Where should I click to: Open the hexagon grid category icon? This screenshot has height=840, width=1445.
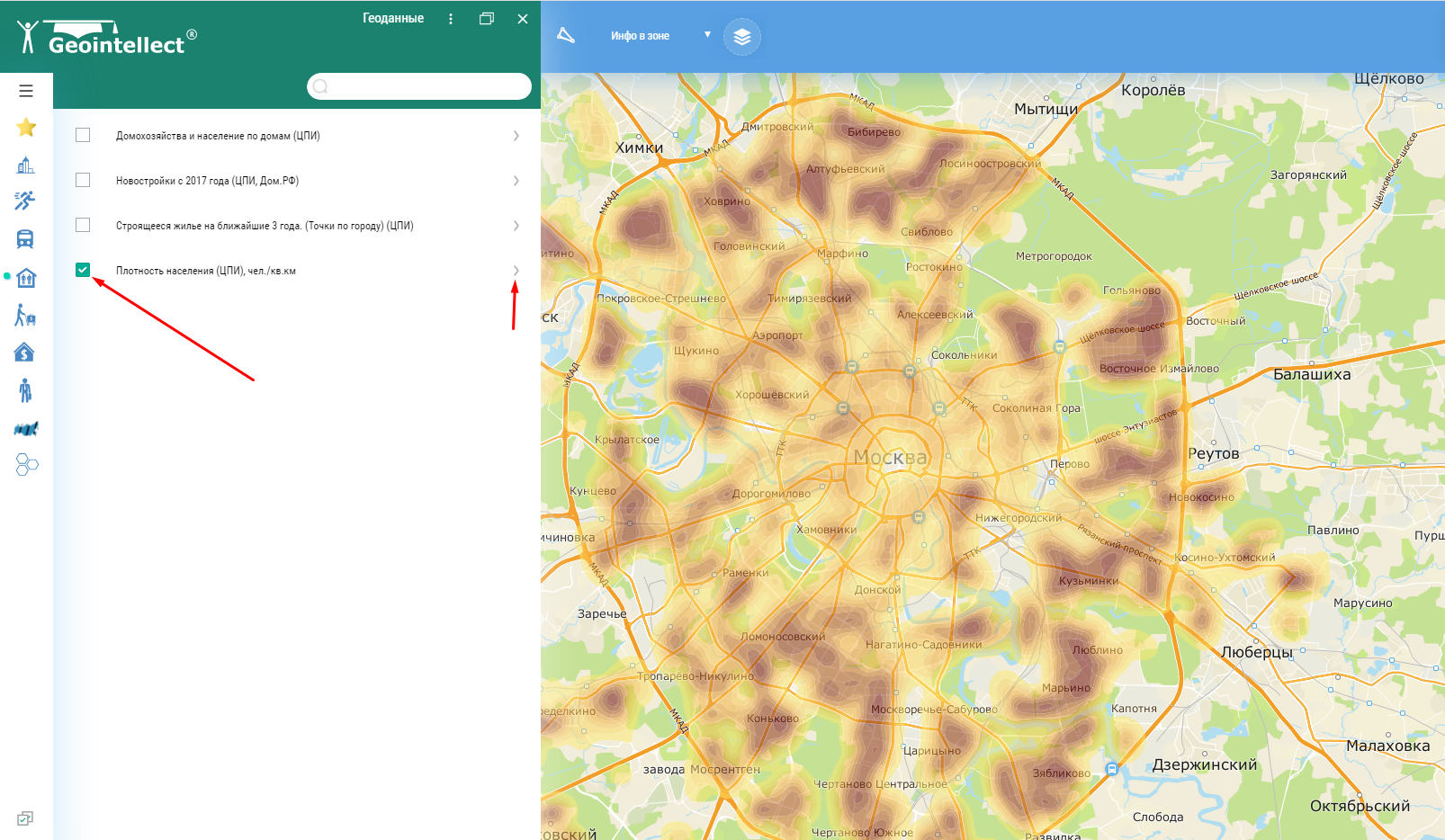coord(27,465)
